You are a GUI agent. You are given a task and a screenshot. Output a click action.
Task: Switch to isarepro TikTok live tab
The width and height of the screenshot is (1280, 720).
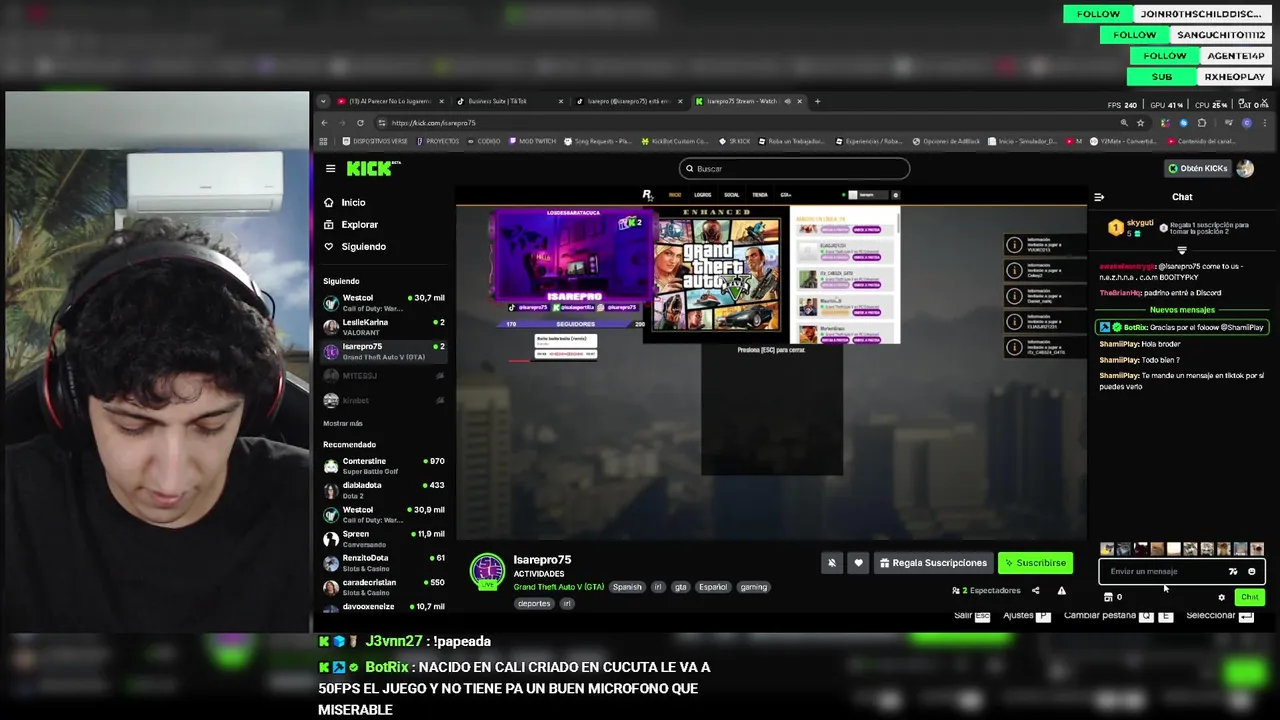628,101
